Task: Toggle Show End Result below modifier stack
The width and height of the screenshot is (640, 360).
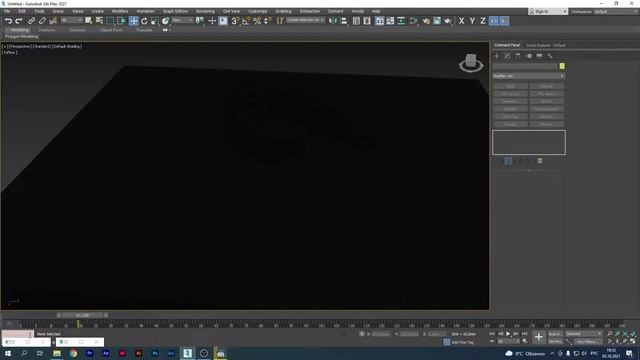Action: coord(508,161)
